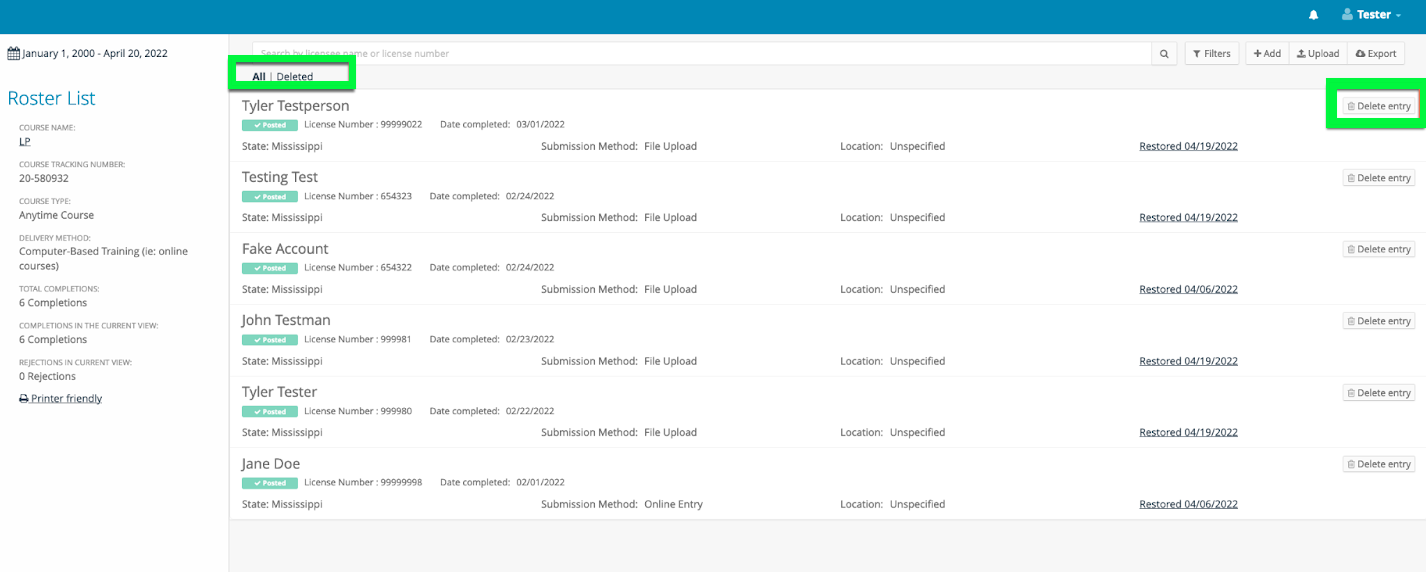Delete entry for Testing Test
The image size is (1426, 572).
pos(1378,178)
